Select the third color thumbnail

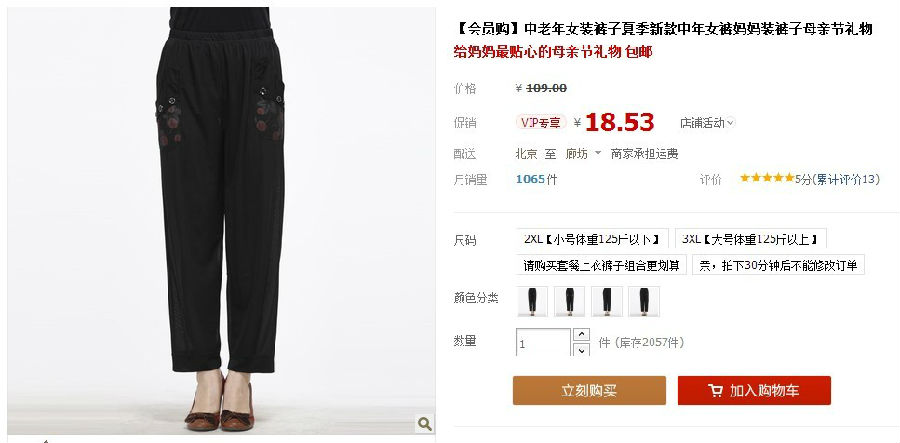(x=607, y=301)
